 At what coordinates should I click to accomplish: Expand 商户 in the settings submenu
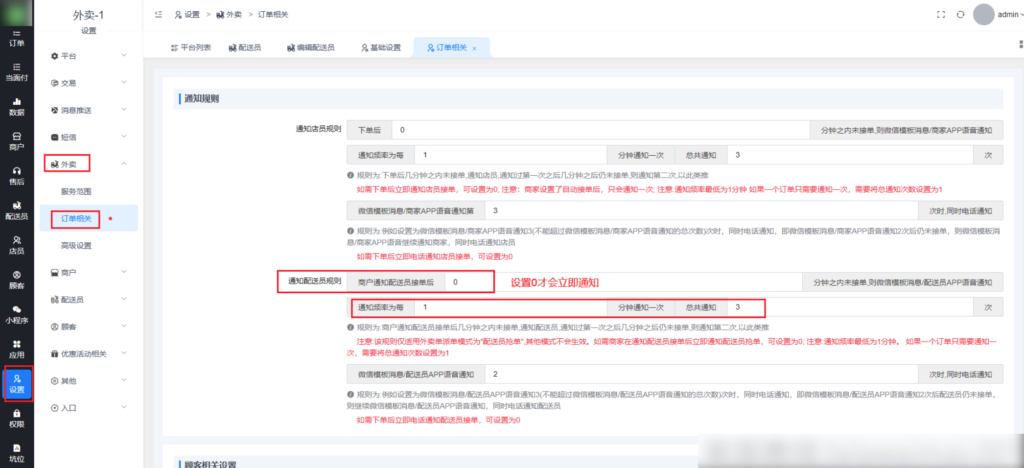tap(88, 272)
